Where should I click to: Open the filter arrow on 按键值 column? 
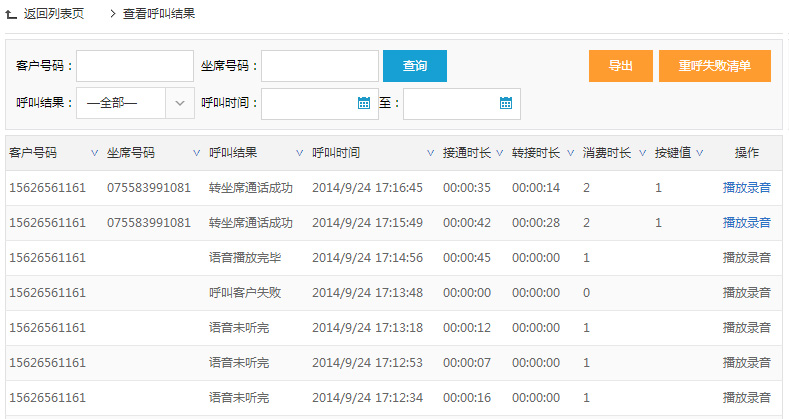click(x=700, y=154)
